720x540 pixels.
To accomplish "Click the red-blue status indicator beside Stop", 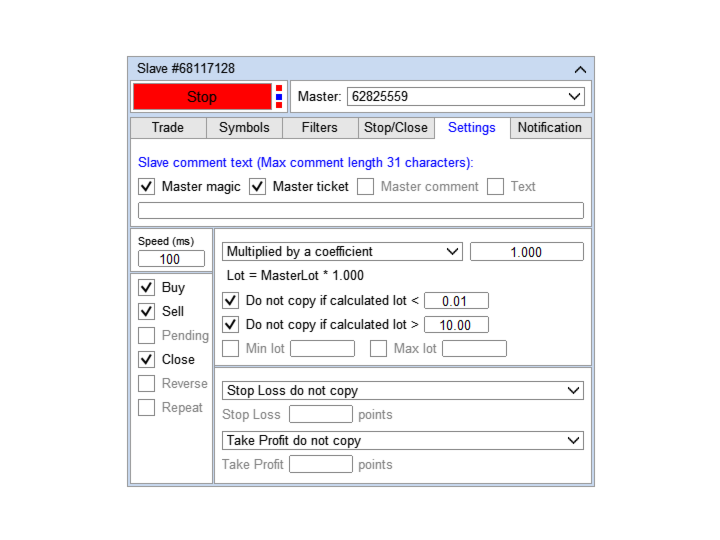I will point(279,97).
